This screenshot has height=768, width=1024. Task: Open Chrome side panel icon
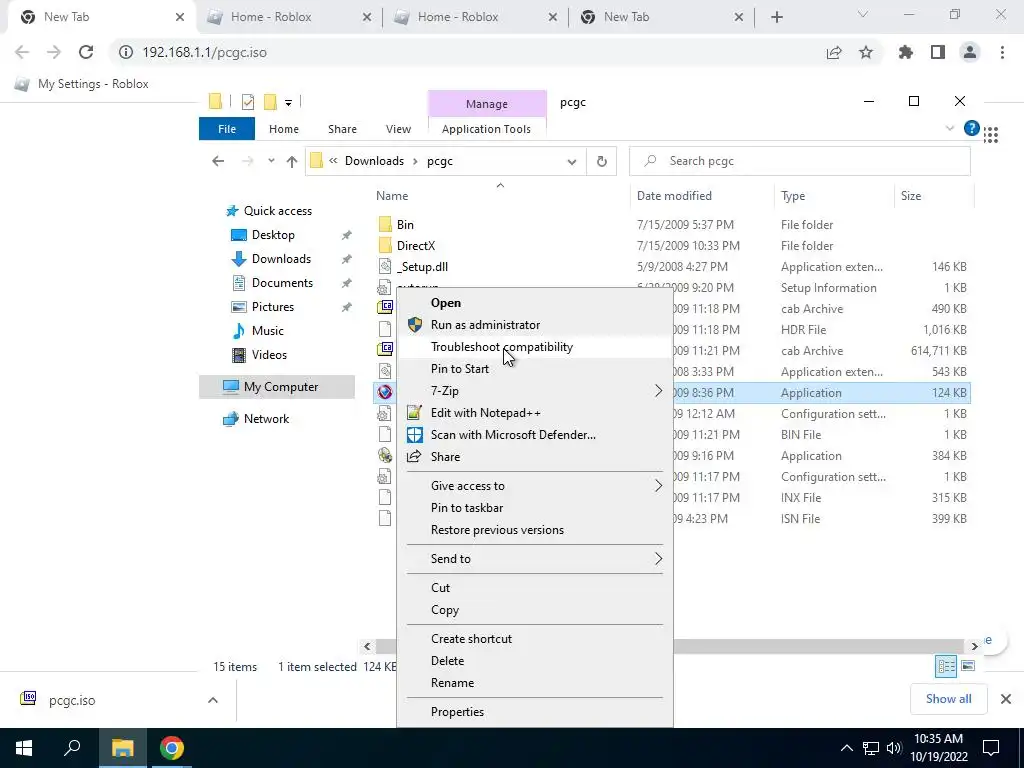[x=938, y=52]
